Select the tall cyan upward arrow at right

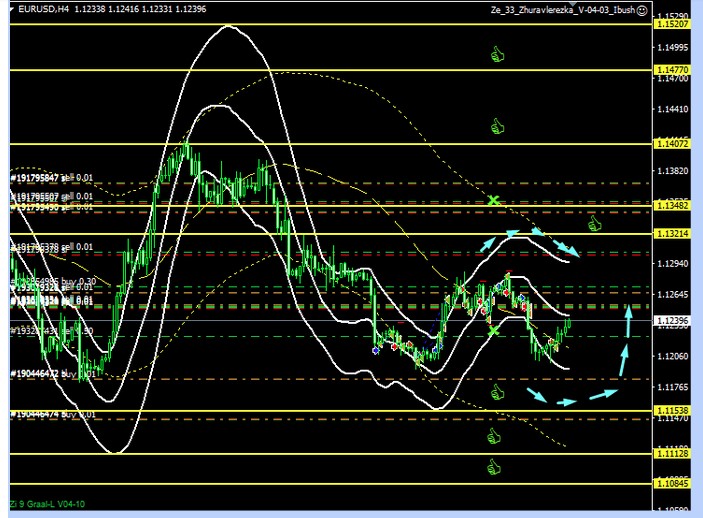628,322
